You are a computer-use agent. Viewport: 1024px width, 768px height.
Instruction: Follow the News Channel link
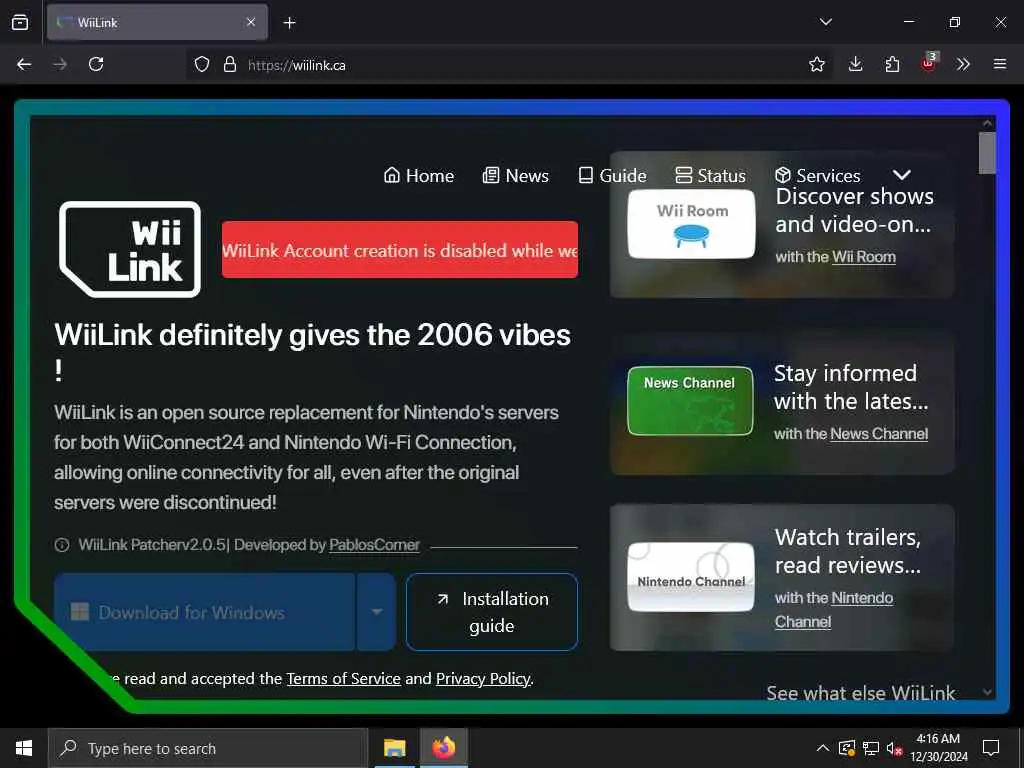(878, 434)
